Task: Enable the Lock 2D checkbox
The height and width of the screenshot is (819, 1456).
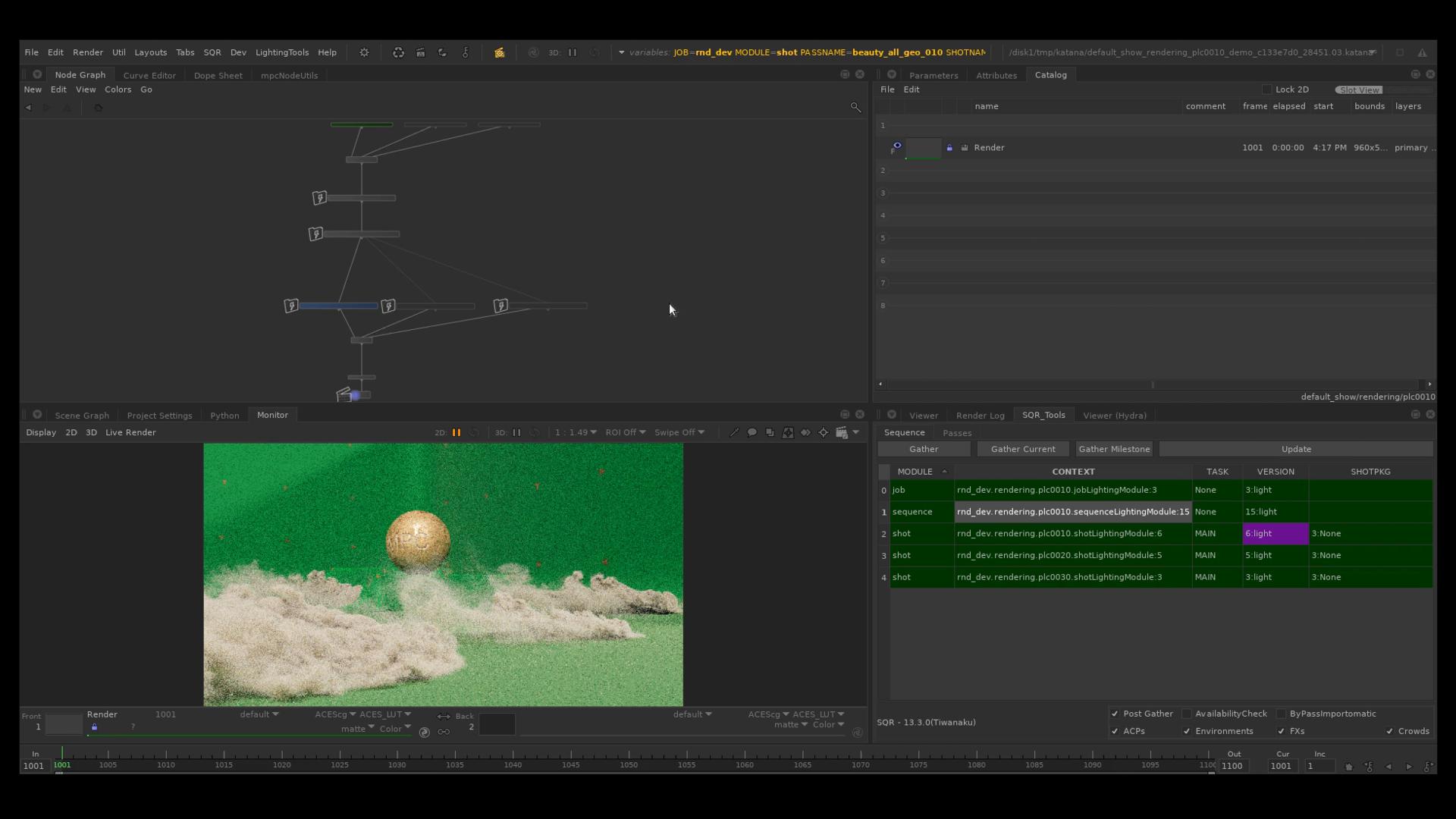Action: coord(1266,89)
